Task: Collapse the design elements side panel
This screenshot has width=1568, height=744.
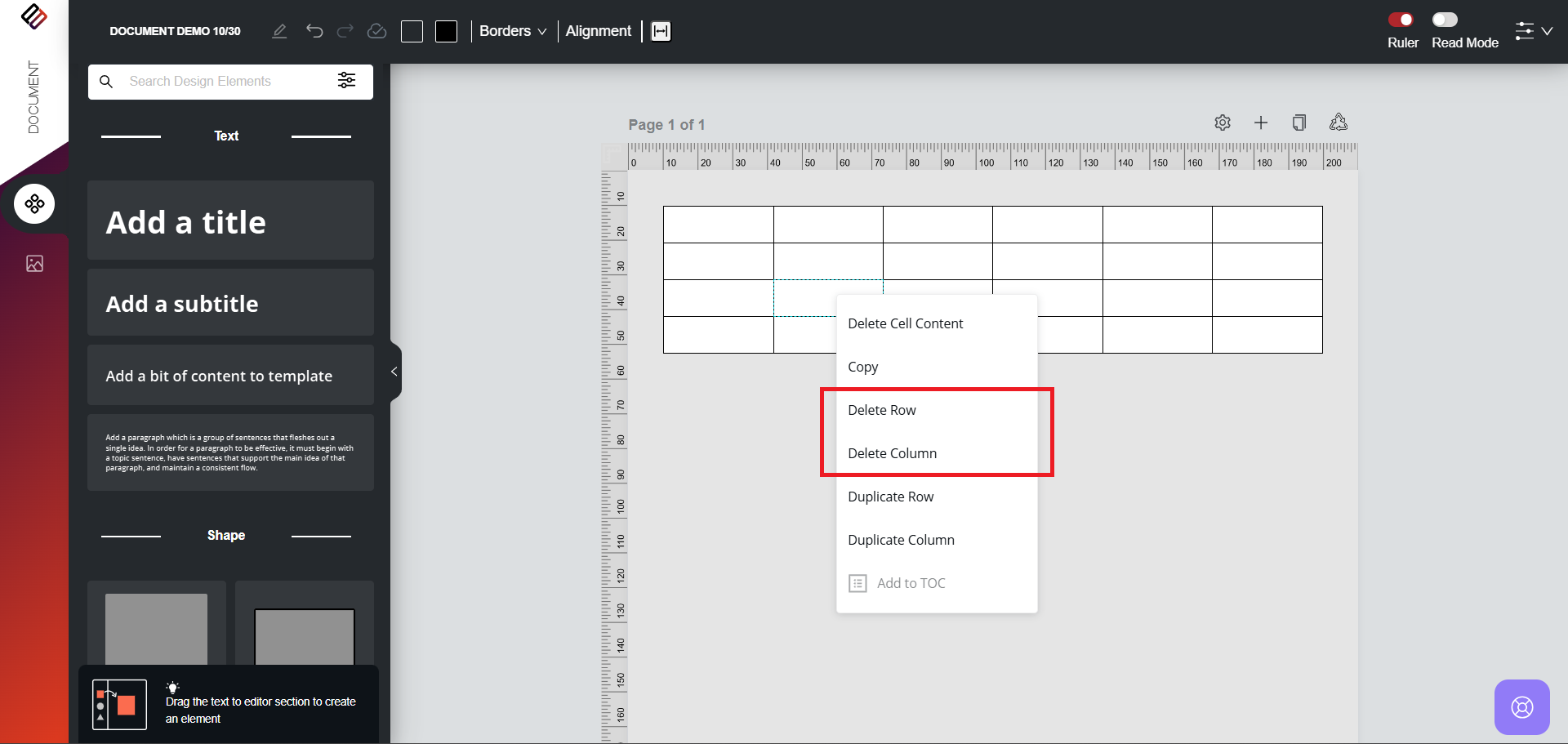Action: click(x=394, y=372)
